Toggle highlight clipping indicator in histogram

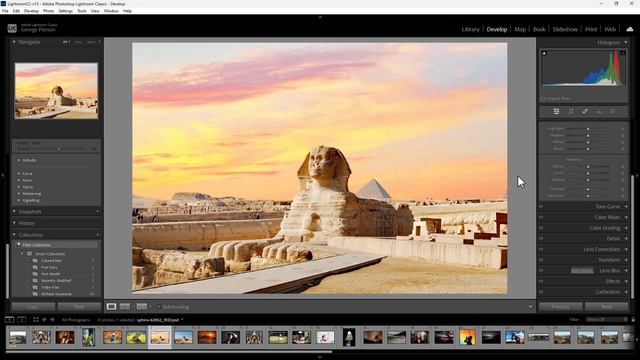622,53
